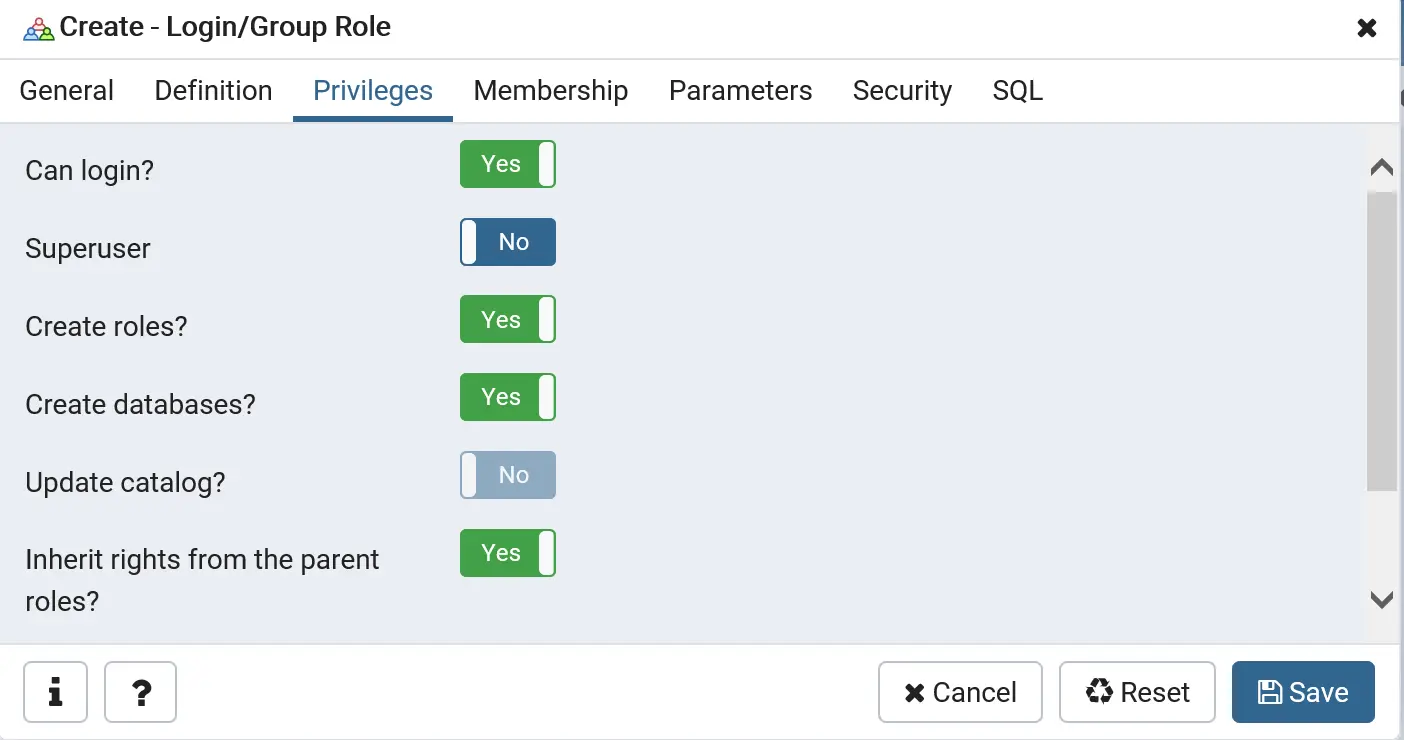
Task: Select the Parameters tab
Action: 740,91
